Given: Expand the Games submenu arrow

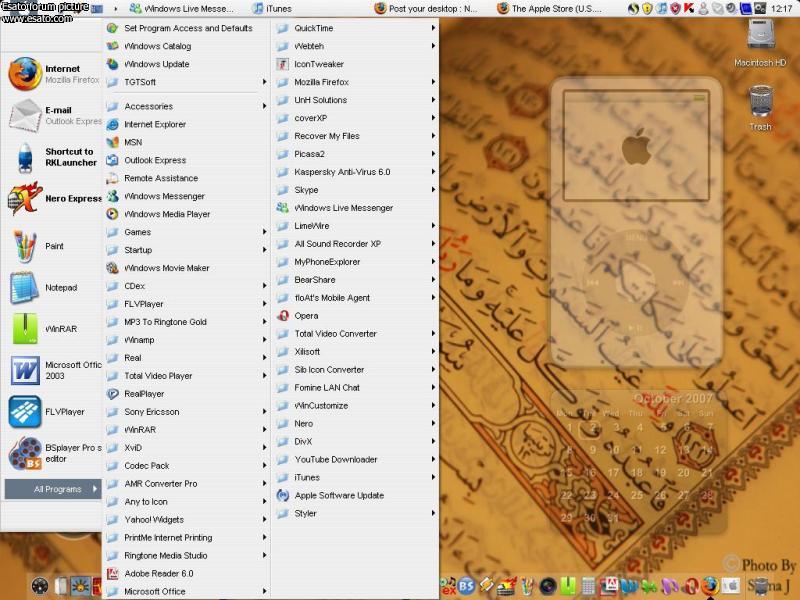Looking at the screenshot, I should pyautogui.click(x=264, y=232).
